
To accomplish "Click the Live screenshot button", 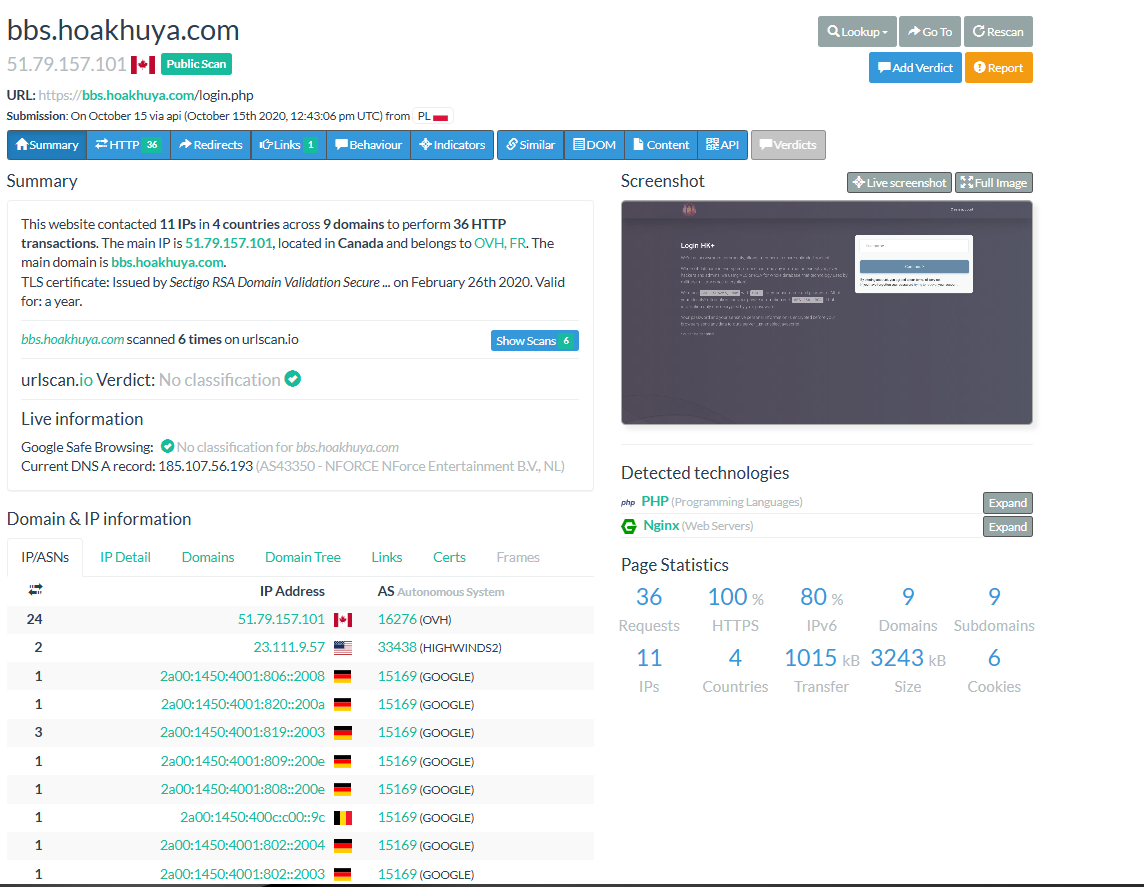I will [898, 183].
